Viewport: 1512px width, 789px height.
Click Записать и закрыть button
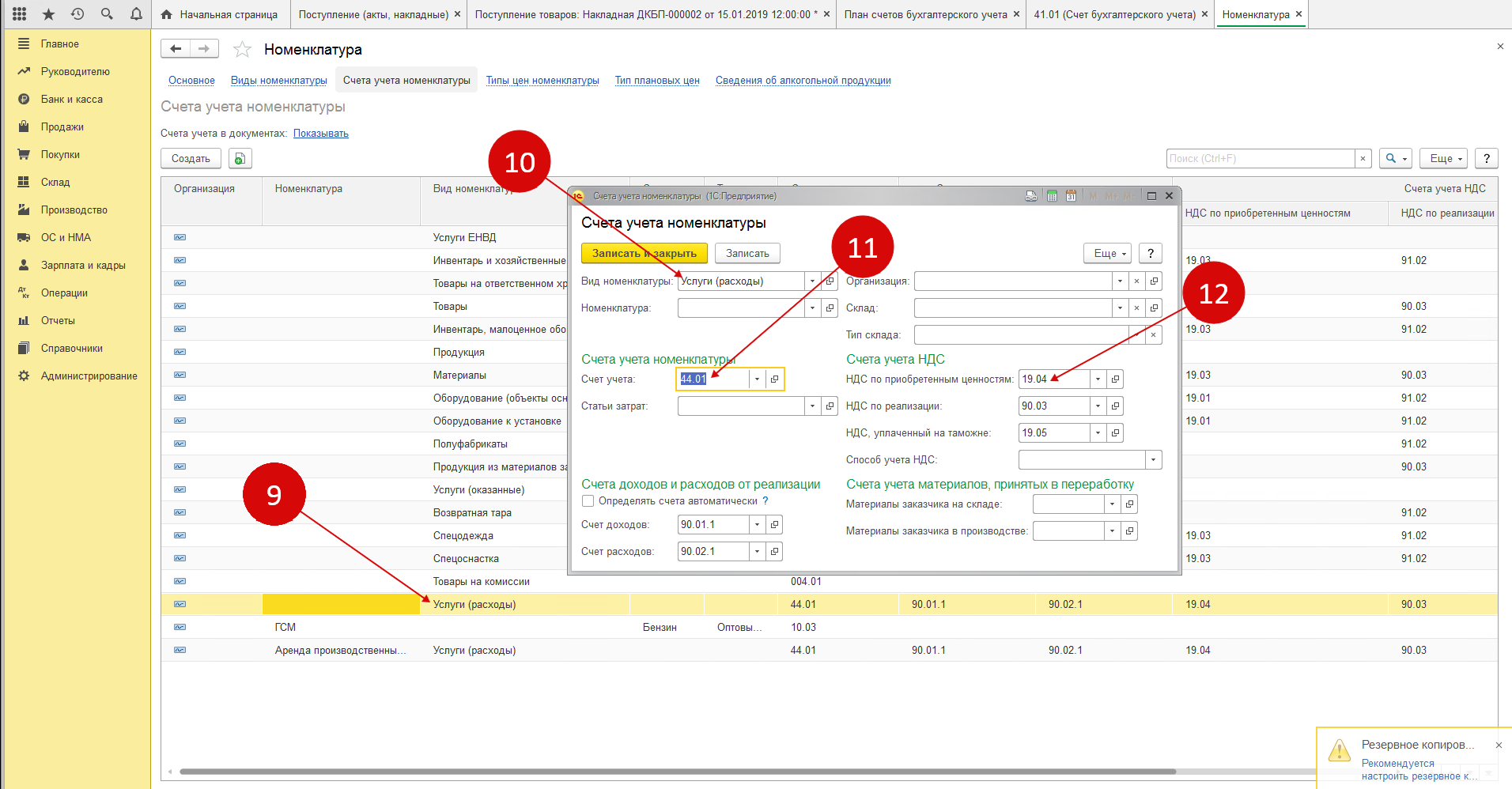tap(644, 254)
